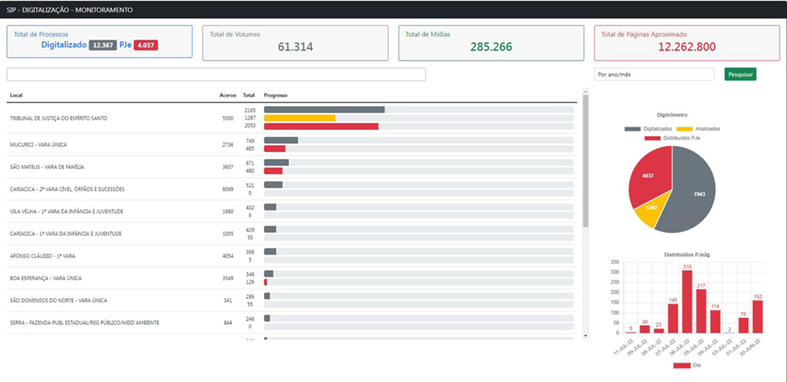Viewport: 787px width, 382px height.
Task: Select 'TRIBUNAL DE JUSTIÇA DO ESPÍRITO SANTO' row name
Action: [58, 118]
